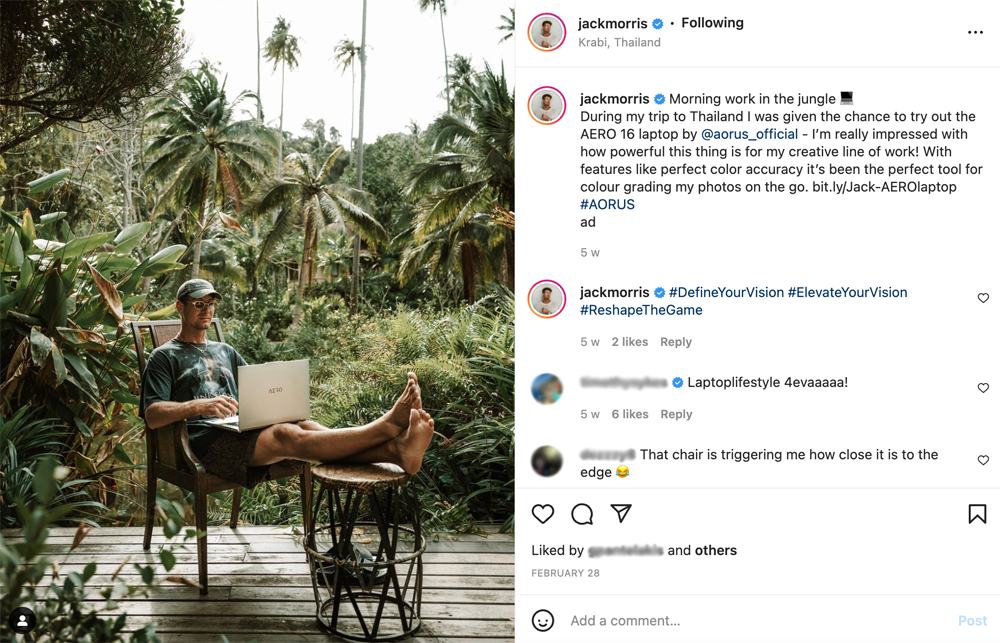Like the 'Laptoplifestyle 4evaaaaa!' comment
Image resolution: width=1000 pixels, height=643 pixels.
(x=983, y=388)
